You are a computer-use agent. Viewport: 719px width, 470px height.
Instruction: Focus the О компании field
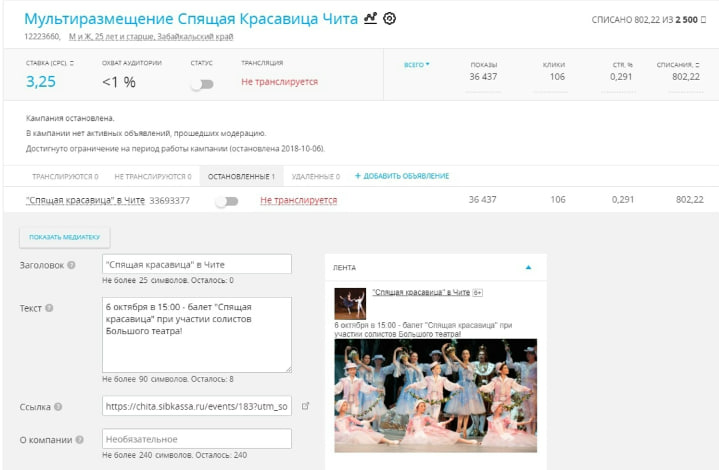197,439
